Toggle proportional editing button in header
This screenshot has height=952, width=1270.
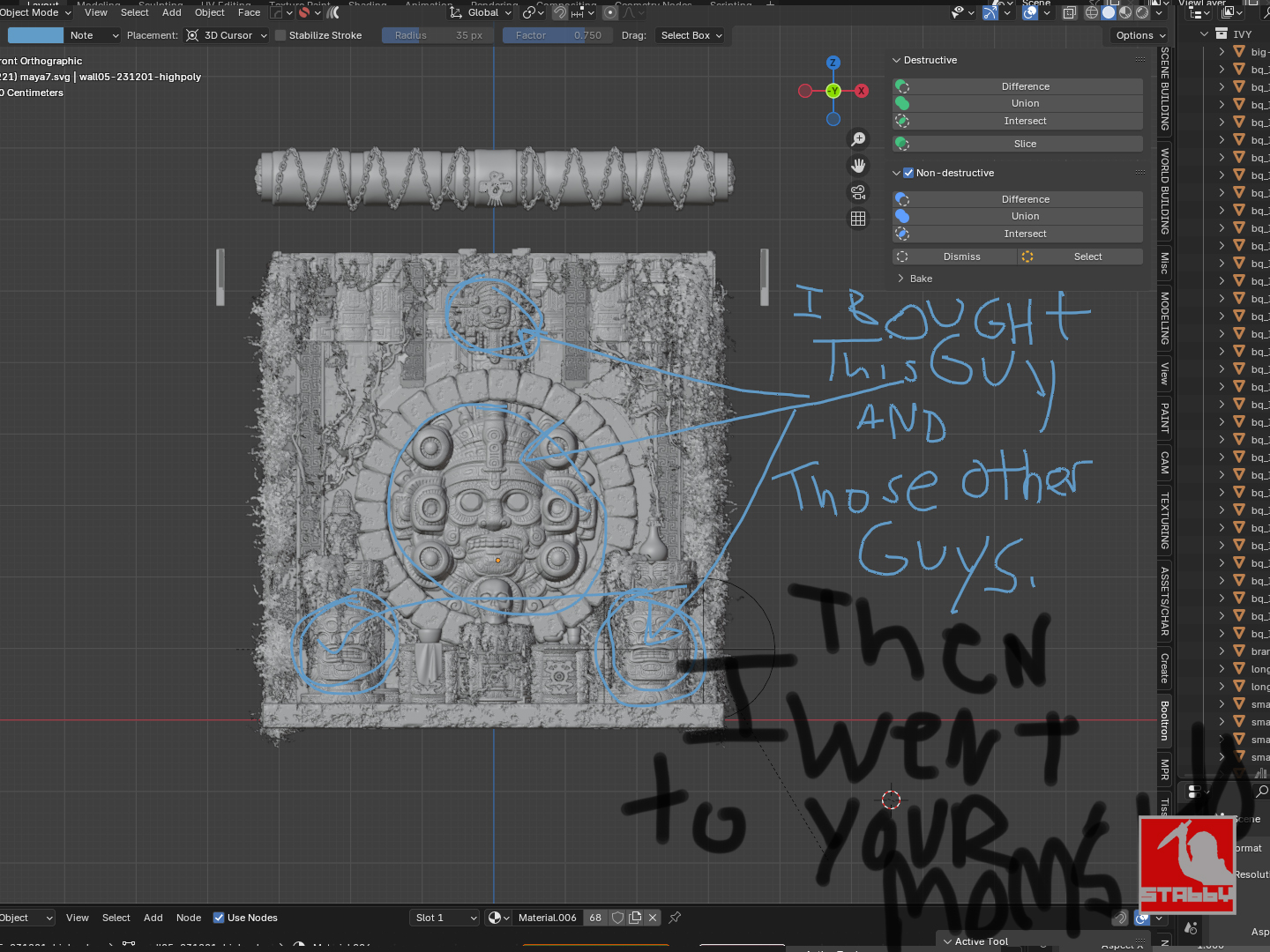[x=610, y=12]
